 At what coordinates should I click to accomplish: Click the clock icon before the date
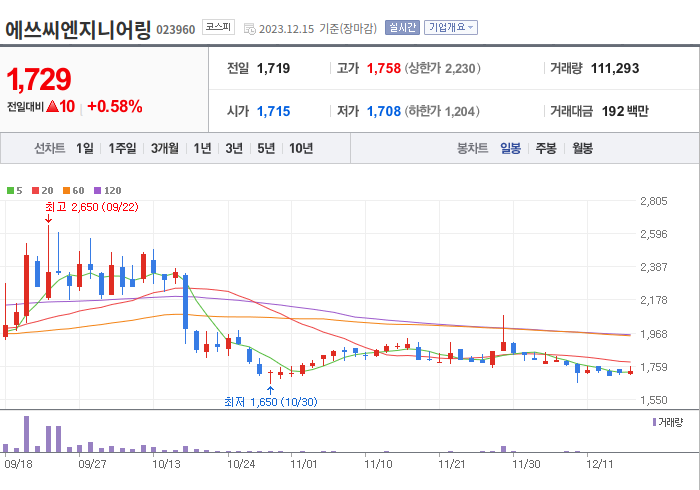click(x=250, y=29)
